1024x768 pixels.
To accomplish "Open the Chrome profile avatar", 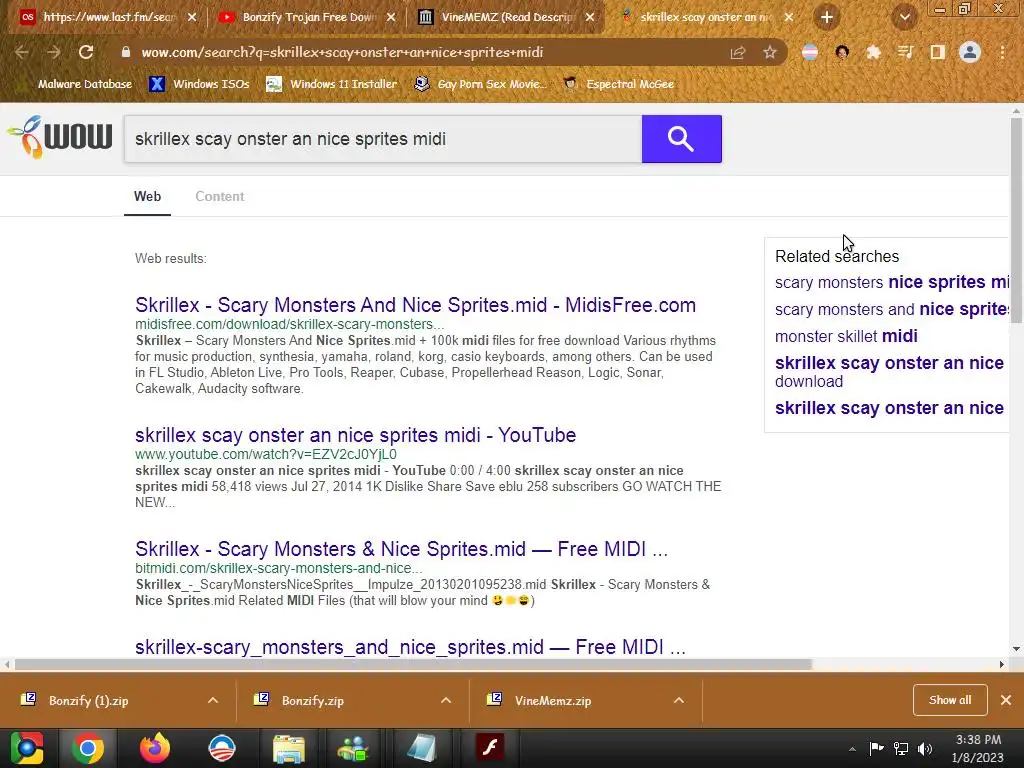I will coord(970,52).
